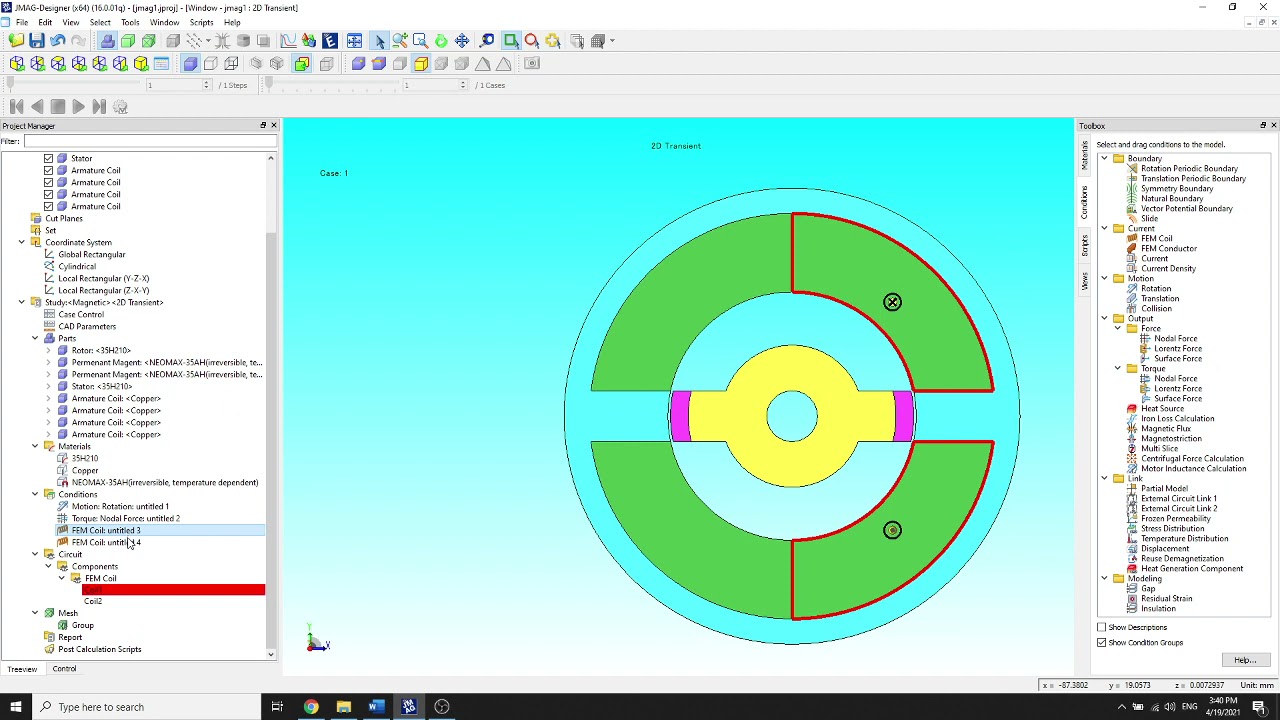1280x720 pixels.
Task: Click the green rotate view icon
Action: 441,41
